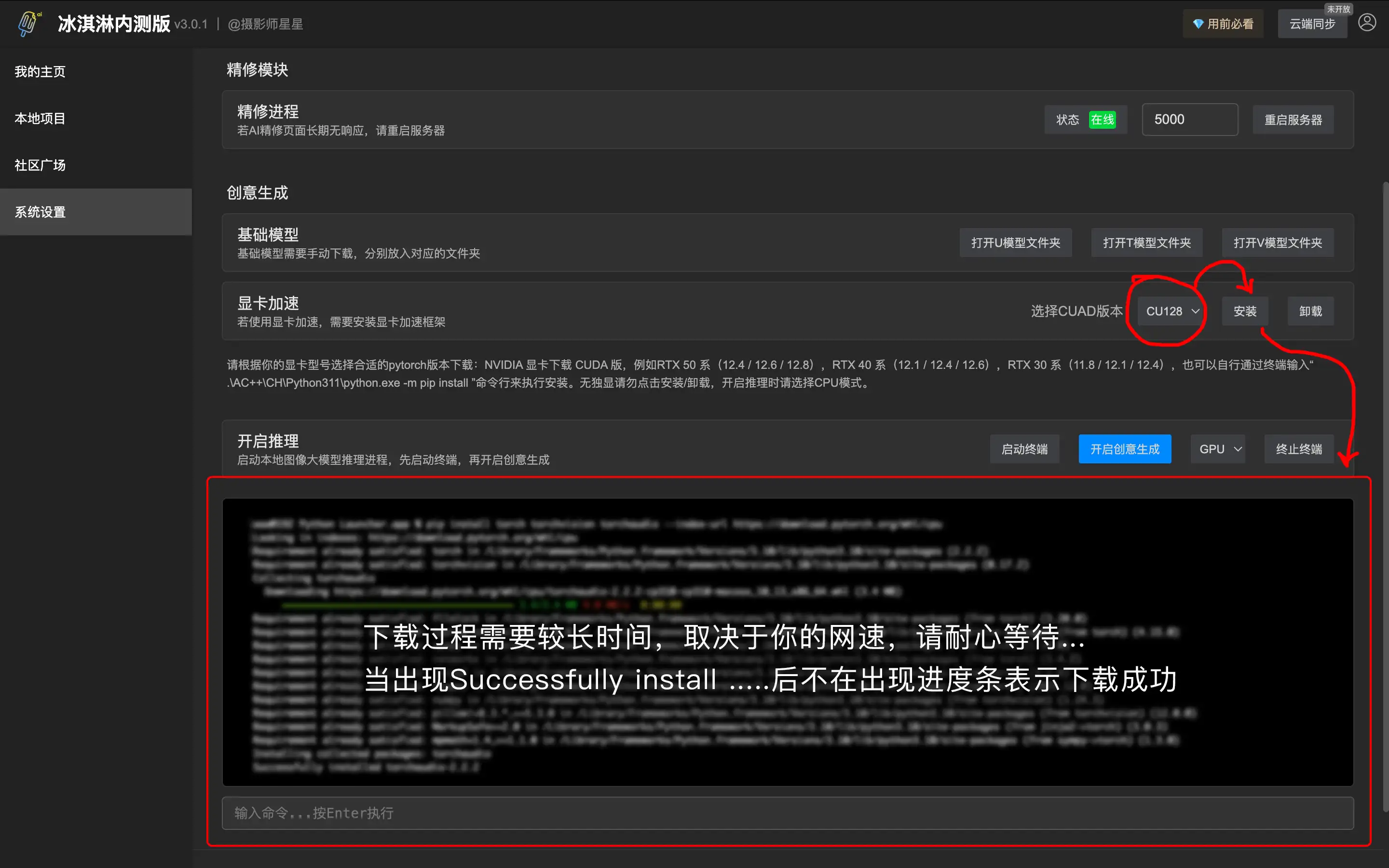Viewport: 1389px width, 868px height.
Task: Click 卸载 to uninstall the framework
Action: tap(1311, 311)
